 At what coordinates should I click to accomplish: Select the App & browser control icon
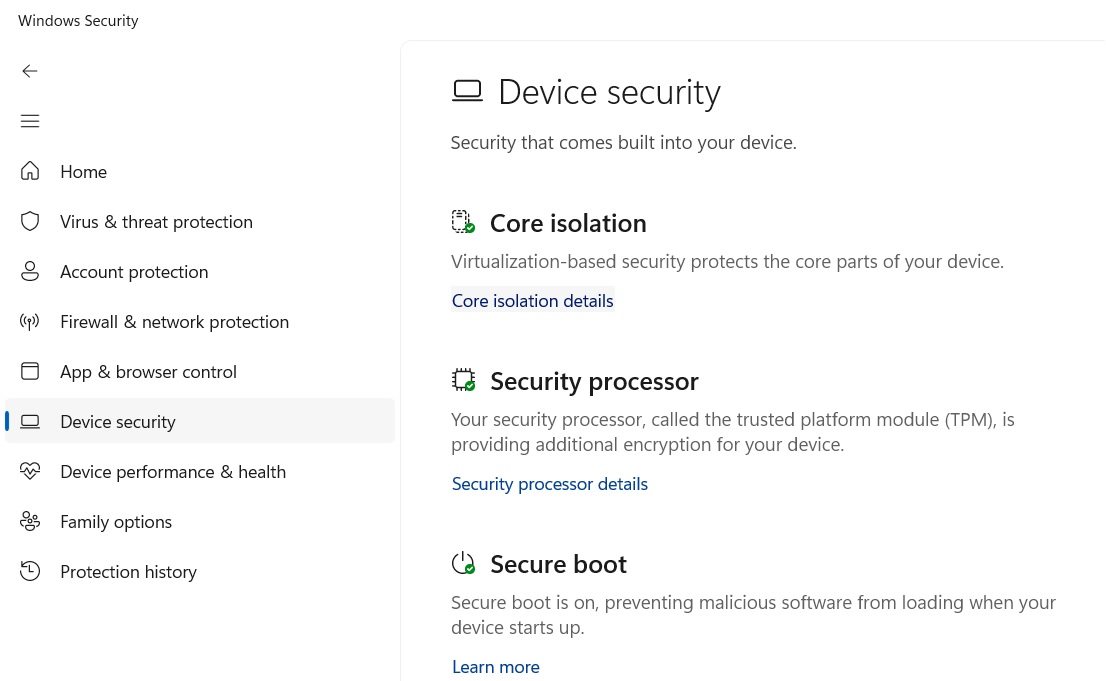tap(30, 371)
